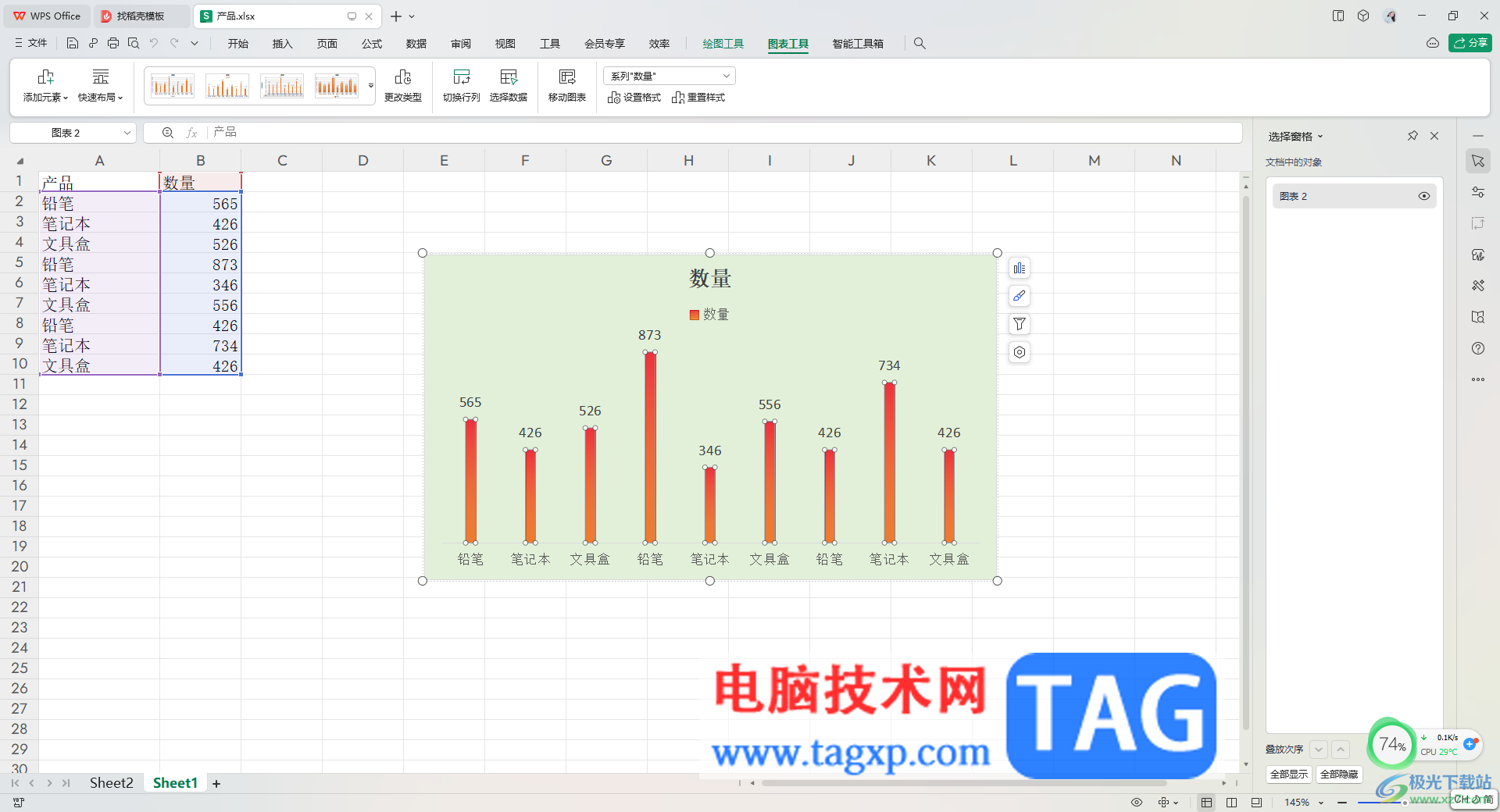Click the Redo arrow icon
This screenshot has width=1500, height=812.
[x=174, y=44]
